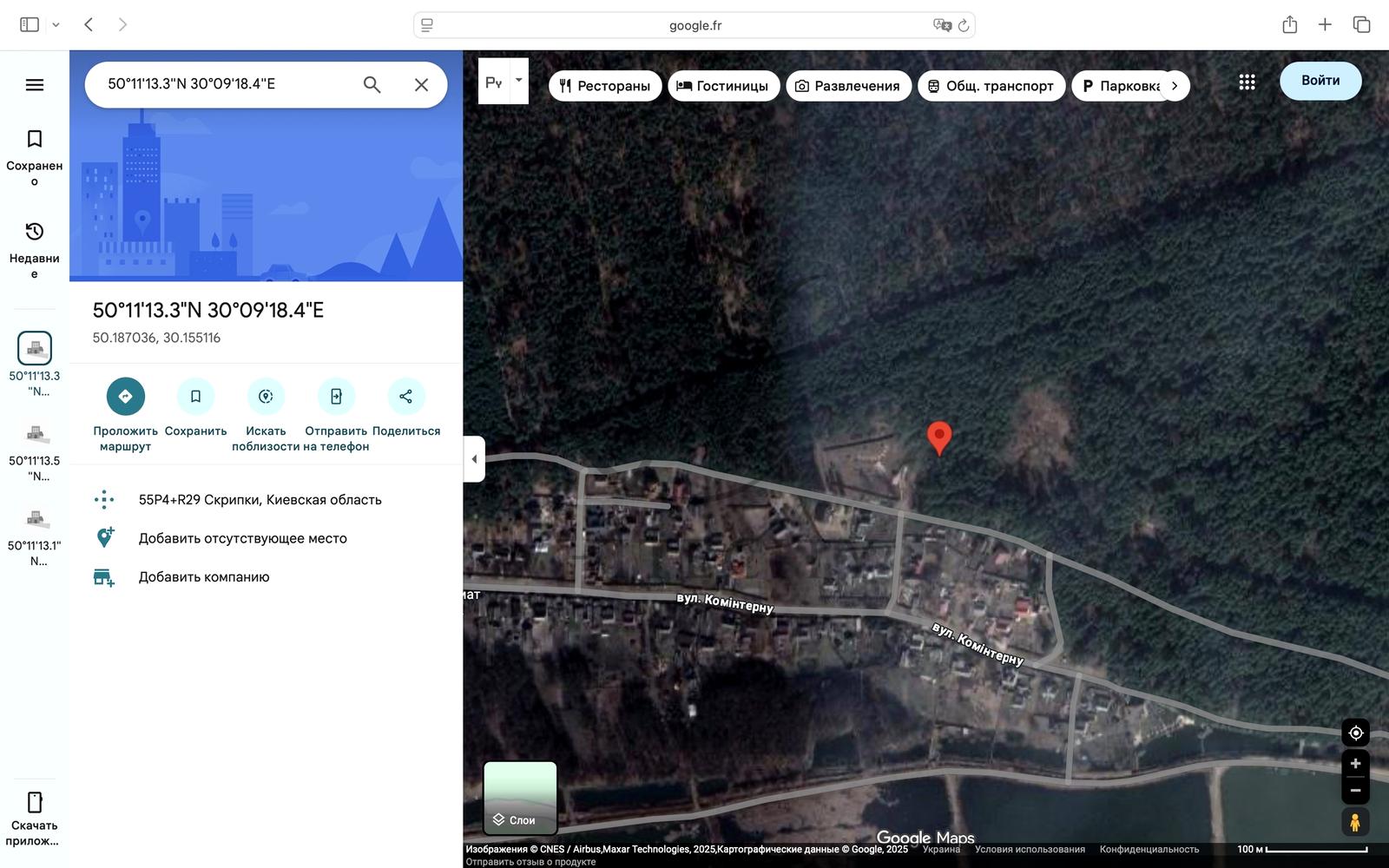Viewport: 1389px width, 868px height.
Task: Open Google apps grid
Action: click(x=1247, y=82)
